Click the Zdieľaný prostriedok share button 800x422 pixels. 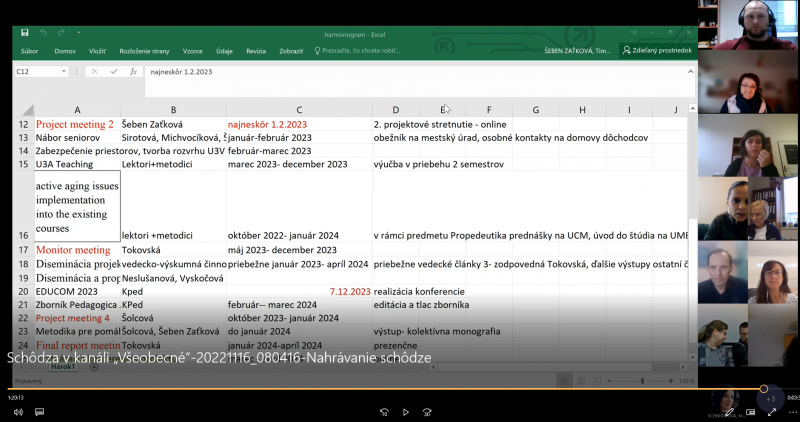(x=657, y=50)
